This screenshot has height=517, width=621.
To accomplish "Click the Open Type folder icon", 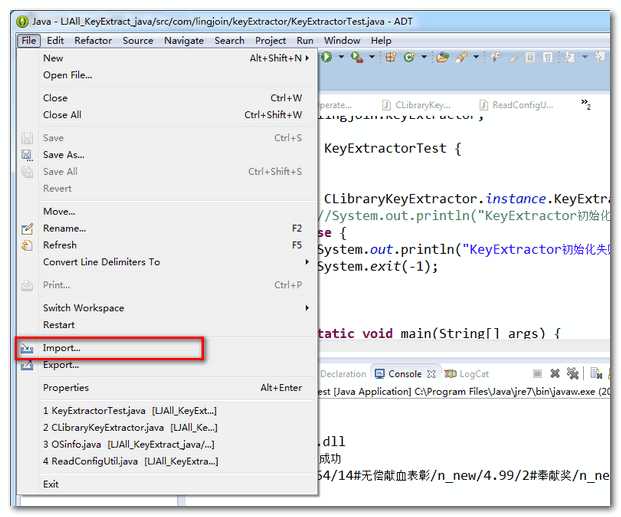I will tap(442, 57).
